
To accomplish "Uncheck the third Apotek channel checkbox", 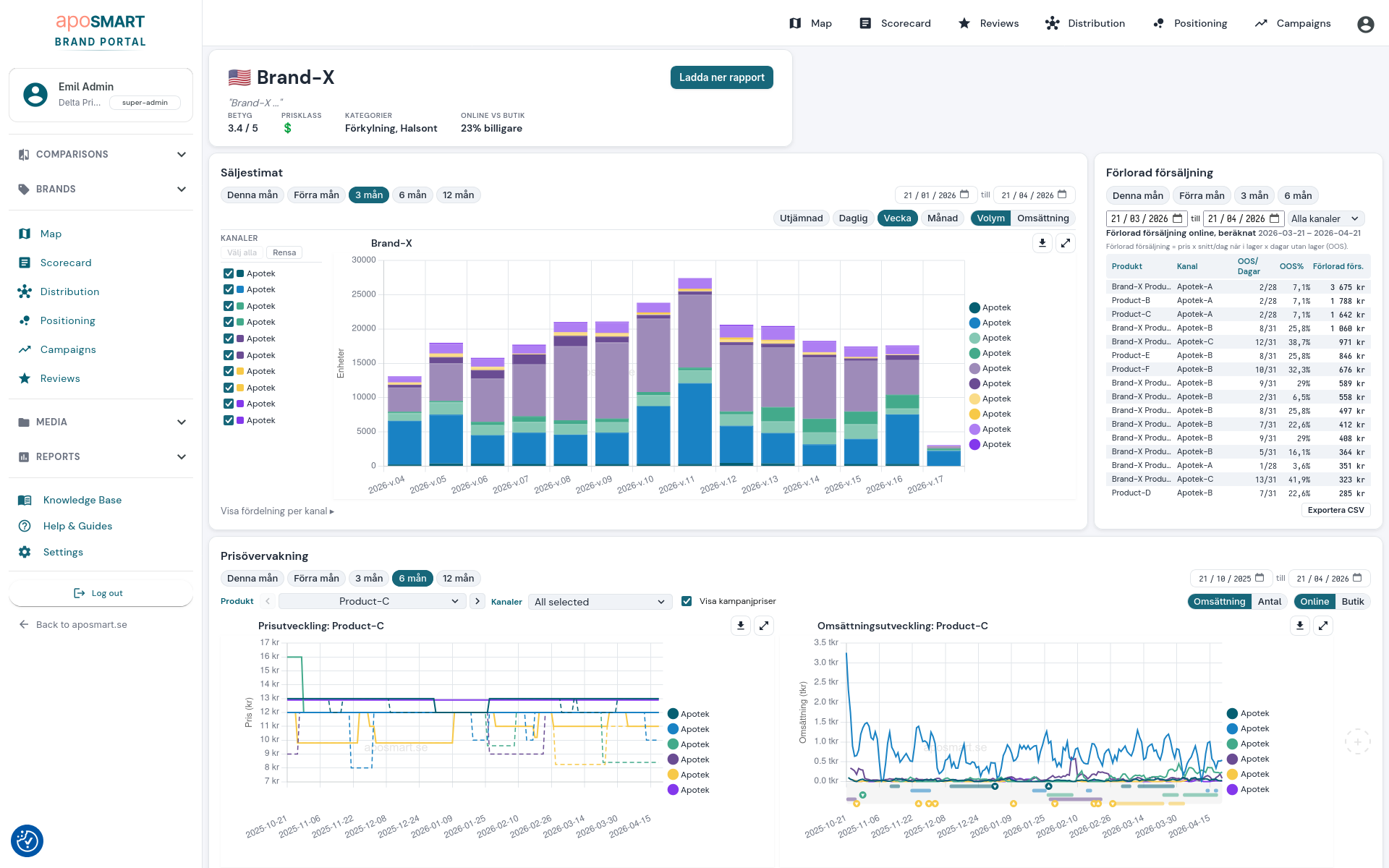I will pyautogui.click(x=229, y=306).
